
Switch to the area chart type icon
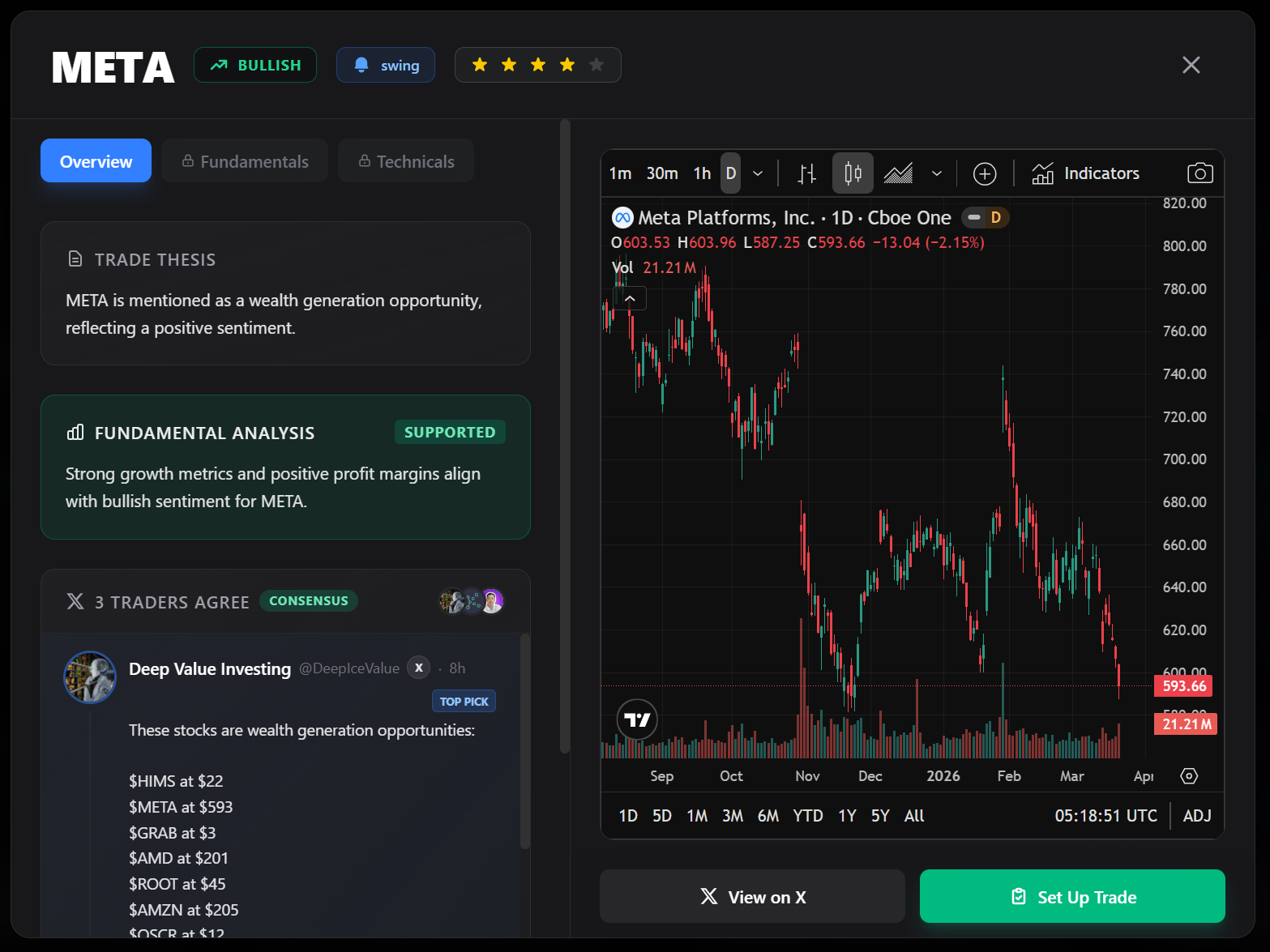coord(898,173)
